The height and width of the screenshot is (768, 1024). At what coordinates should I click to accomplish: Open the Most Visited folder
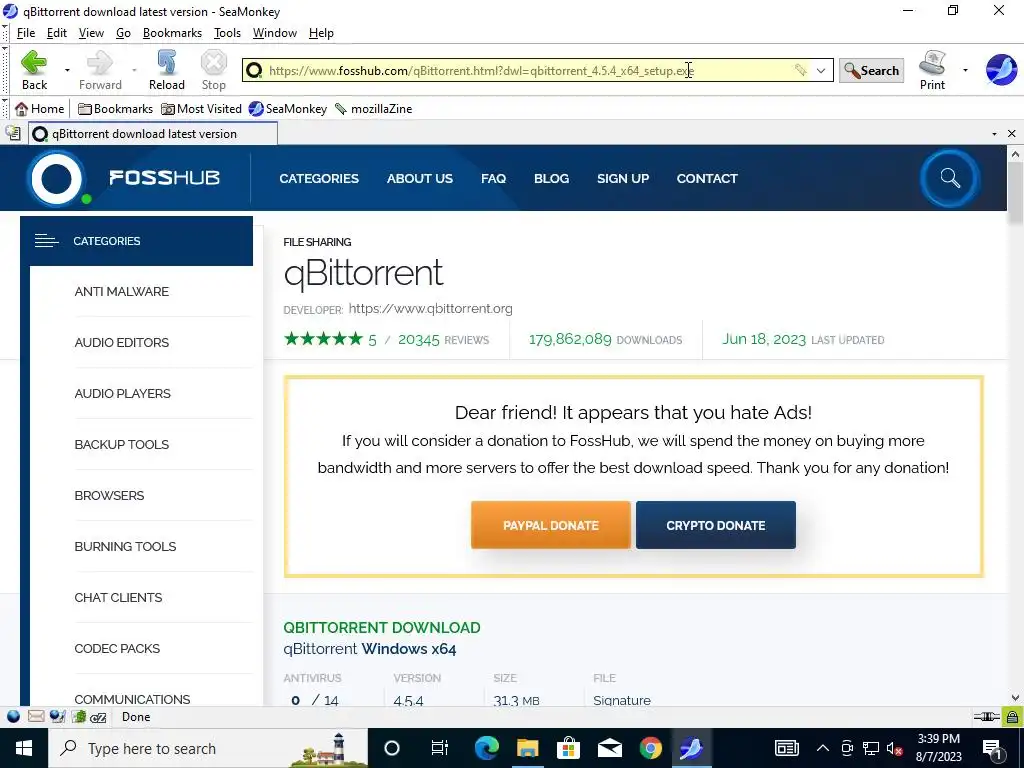[x=201, y=108]
